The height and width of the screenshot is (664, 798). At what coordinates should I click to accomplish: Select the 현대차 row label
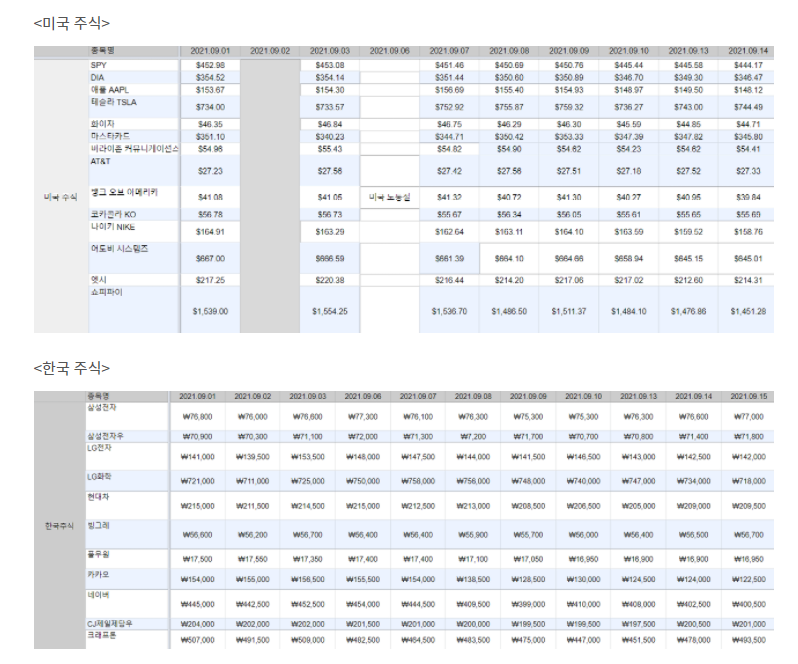[98, 497]
